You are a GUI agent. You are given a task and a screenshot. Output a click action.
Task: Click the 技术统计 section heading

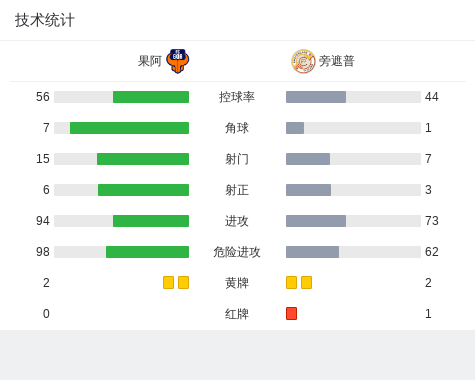[x=45, y=20]
